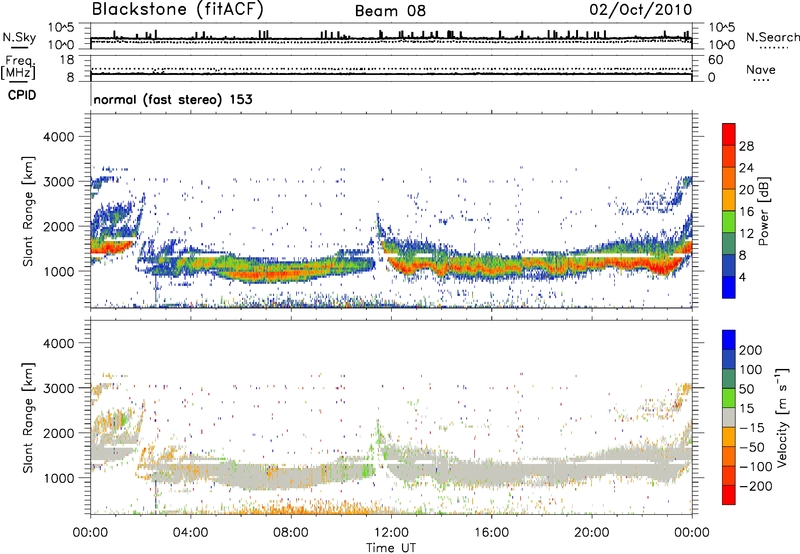Select the "20:00" time axis label

point(591,533)
